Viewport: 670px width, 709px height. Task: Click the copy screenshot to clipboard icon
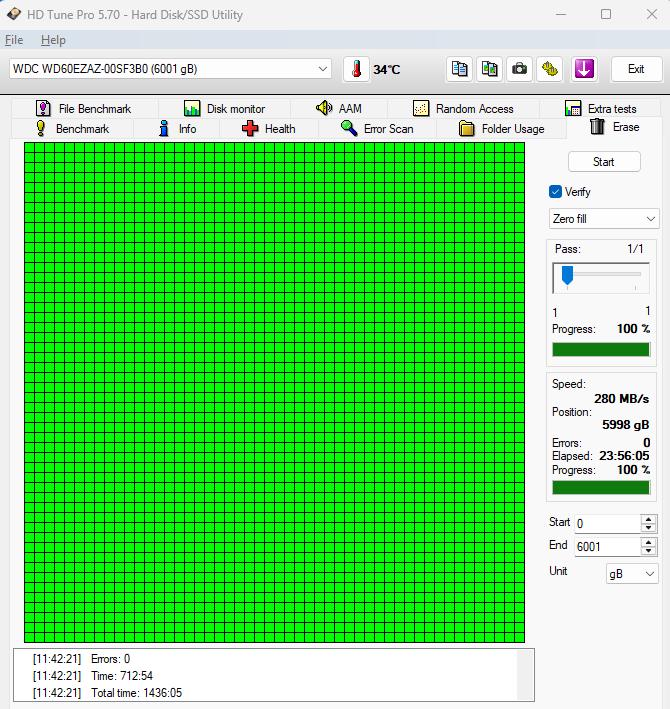pyautogui.click(x=489, y=69)
